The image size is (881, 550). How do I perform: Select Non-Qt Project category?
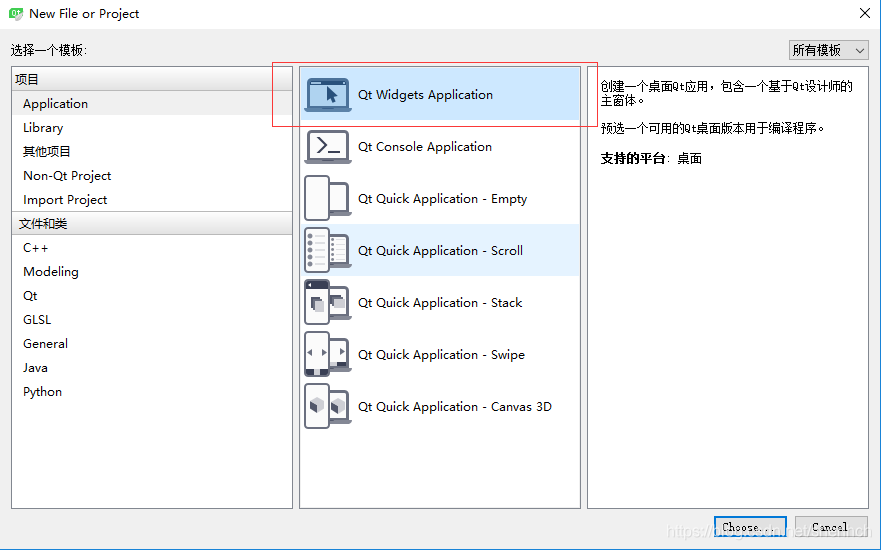(x=152, y=176)
